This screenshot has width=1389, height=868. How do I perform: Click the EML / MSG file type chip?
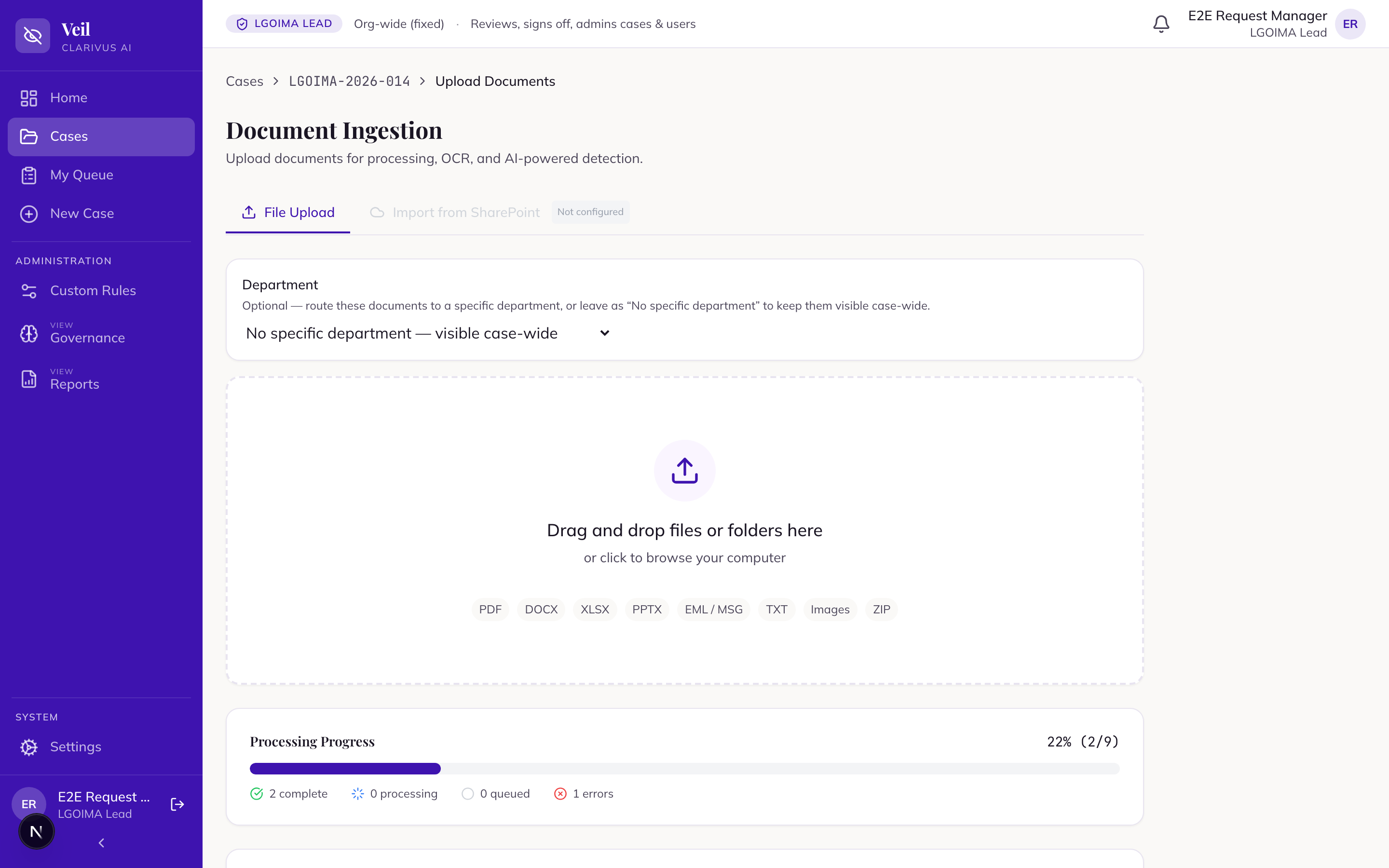click(x=713, y=610)
